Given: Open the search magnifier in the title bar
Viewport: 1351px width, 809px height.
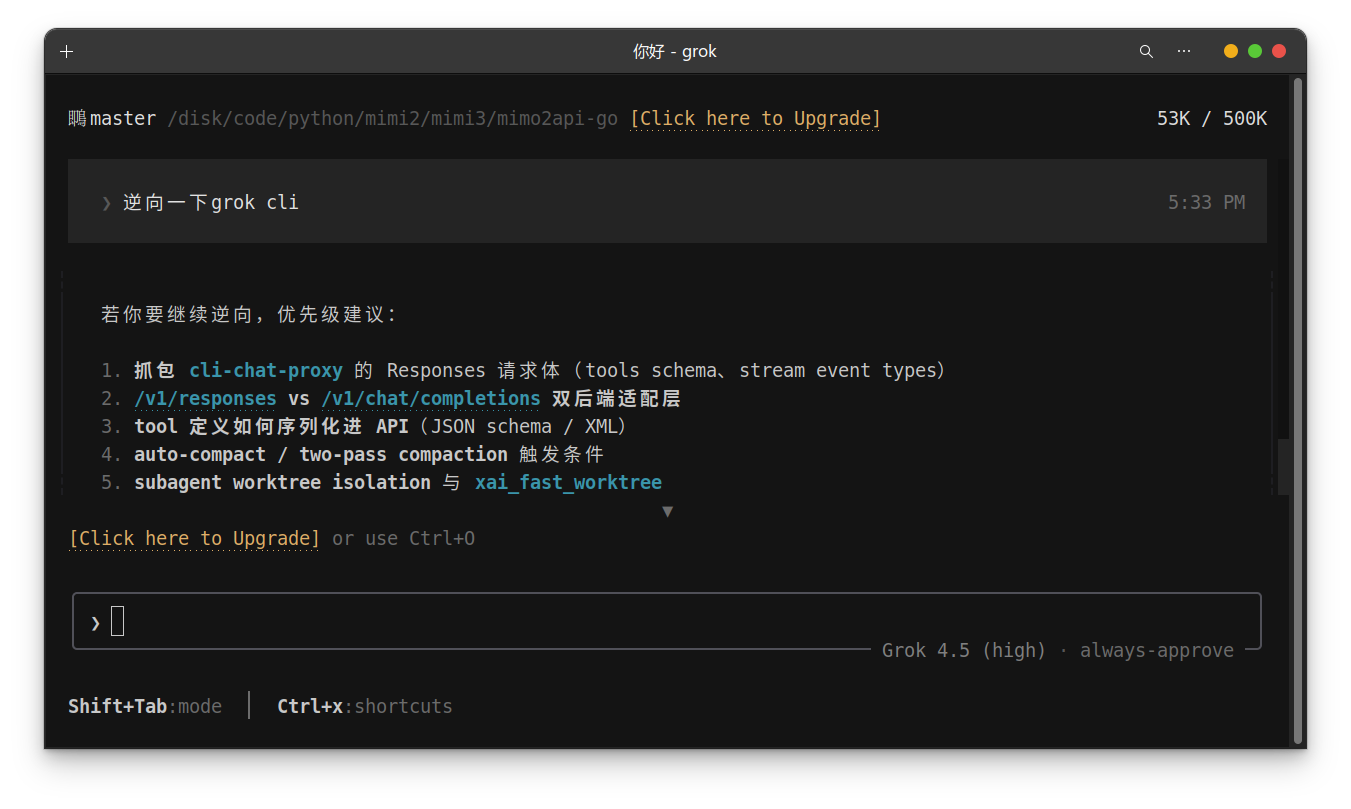Looking at the screenshot, I should [x=1146, y=52].
